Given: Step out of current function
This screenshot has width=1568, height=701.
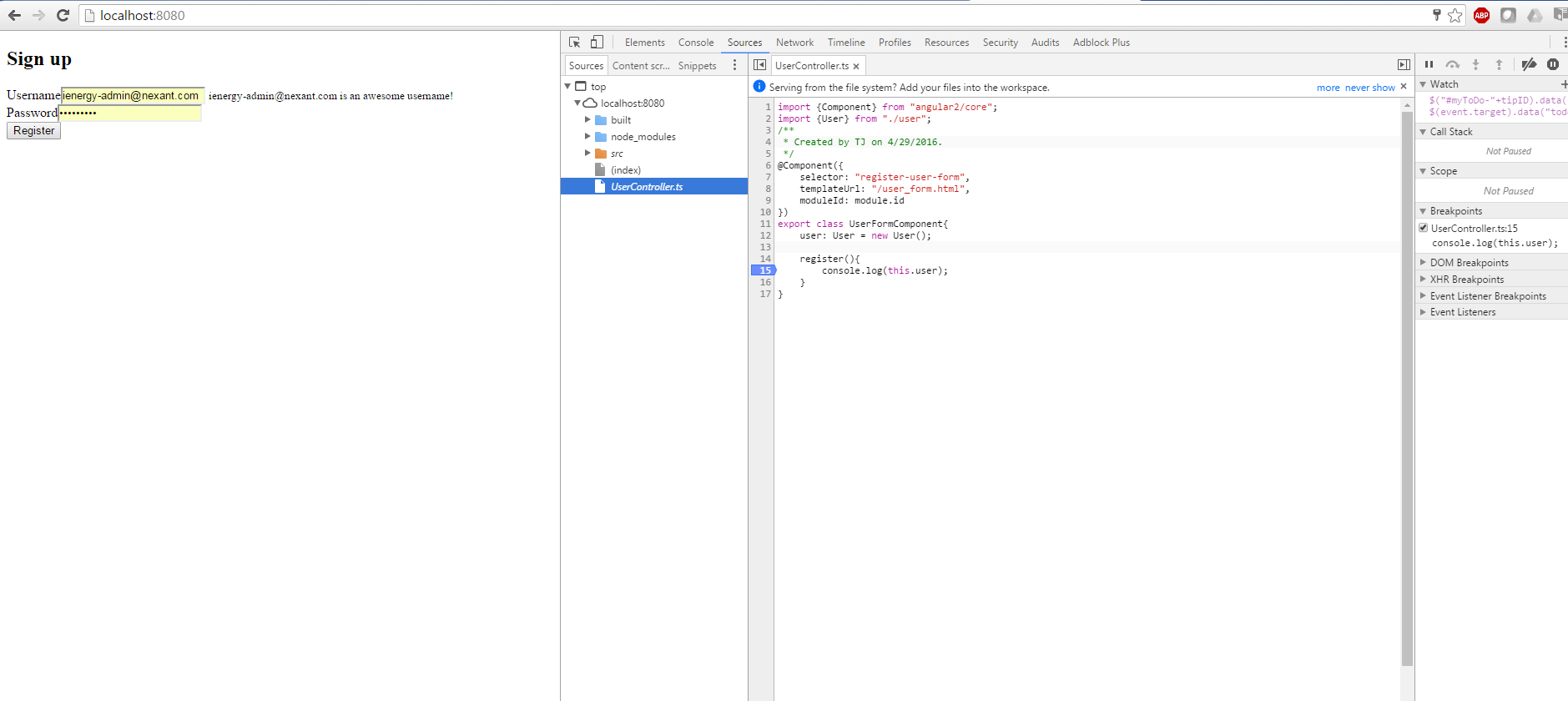Looking at the screenshot, I should 1499,64.
